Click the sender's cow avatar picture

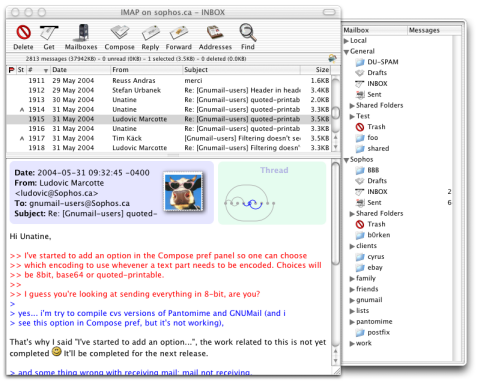[x=183, y=192]
